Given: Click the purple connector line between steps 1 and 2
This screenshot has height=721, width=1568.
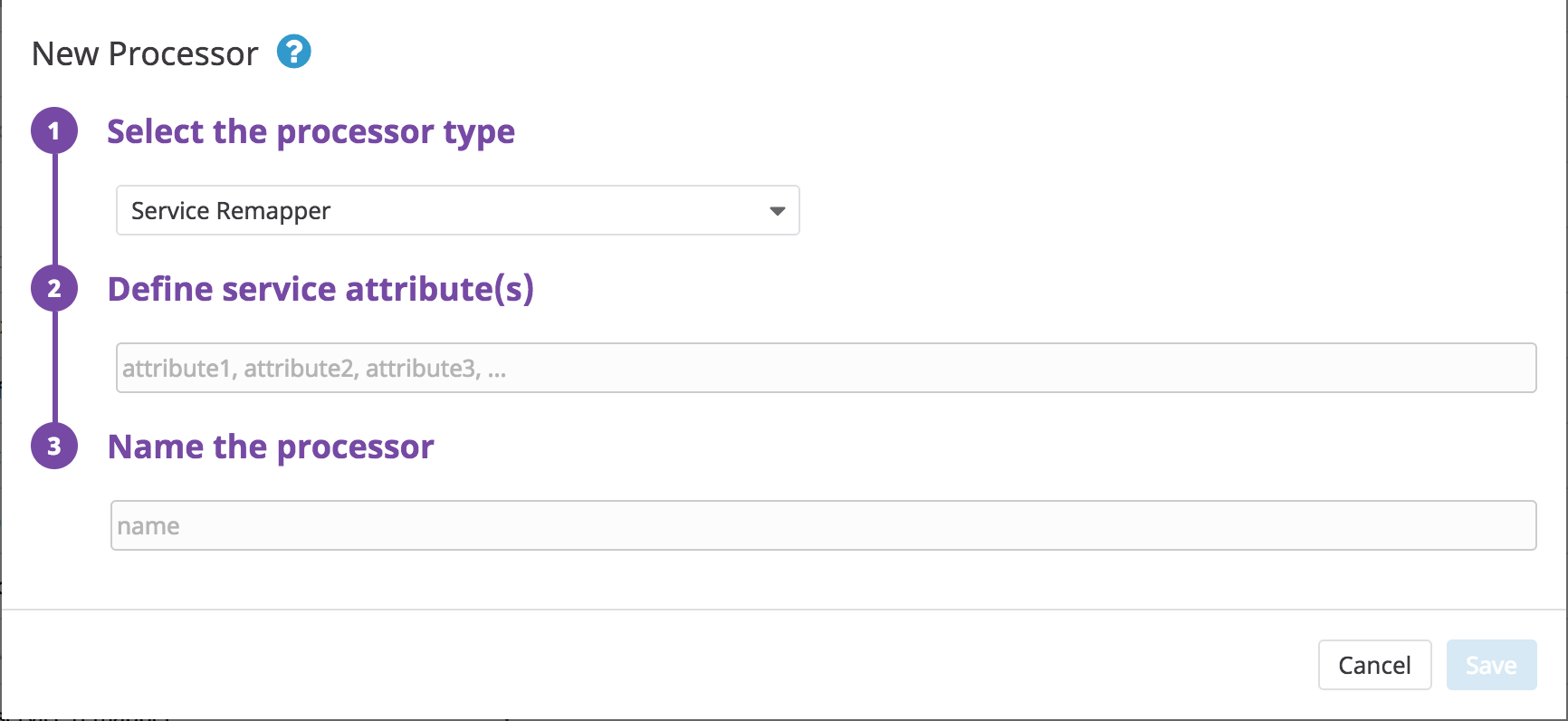Looking at the screenshot, I should tap(54, 208).
